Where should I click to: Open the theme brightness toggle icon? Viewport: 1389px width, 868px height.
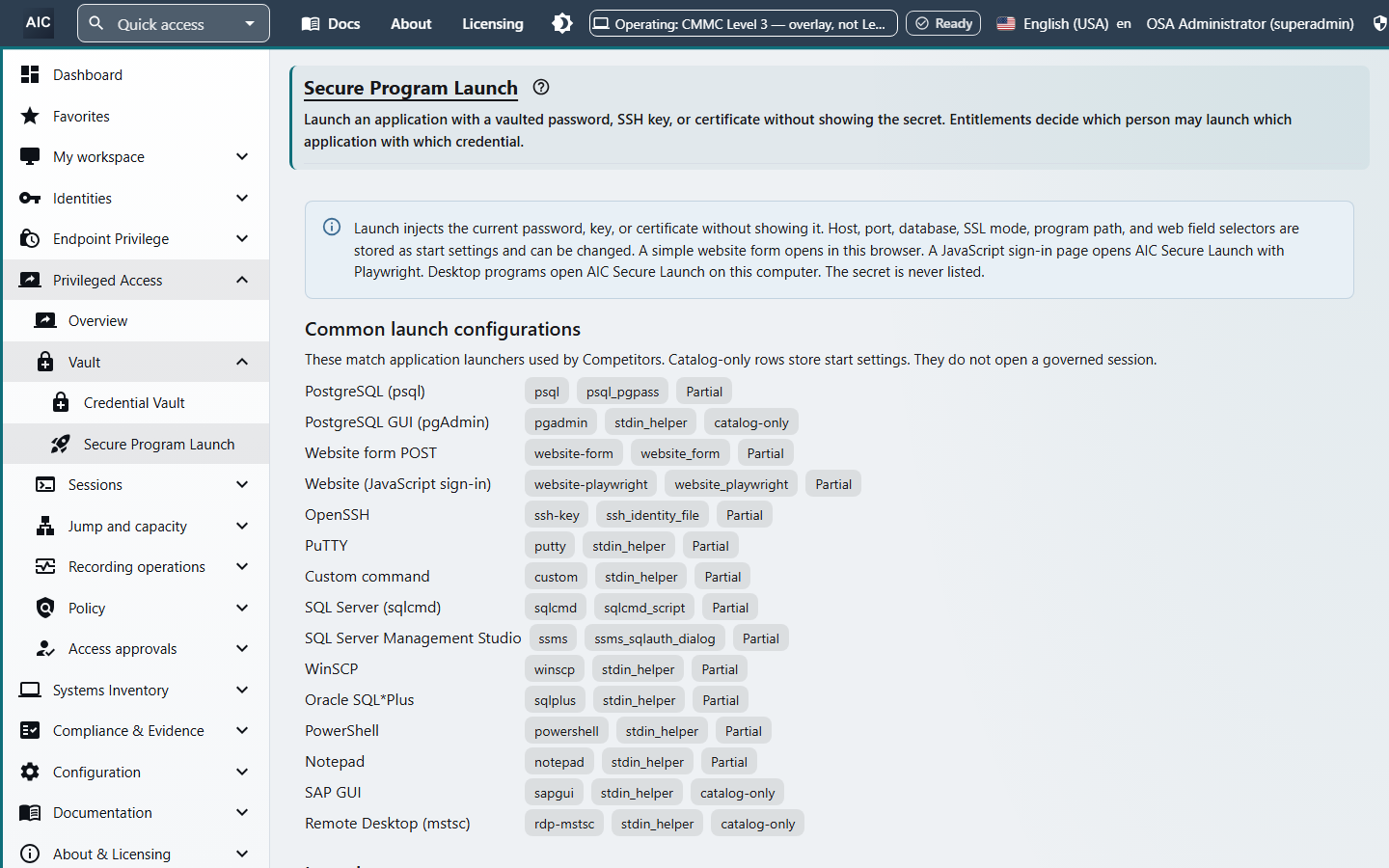(x=562, y=23)
